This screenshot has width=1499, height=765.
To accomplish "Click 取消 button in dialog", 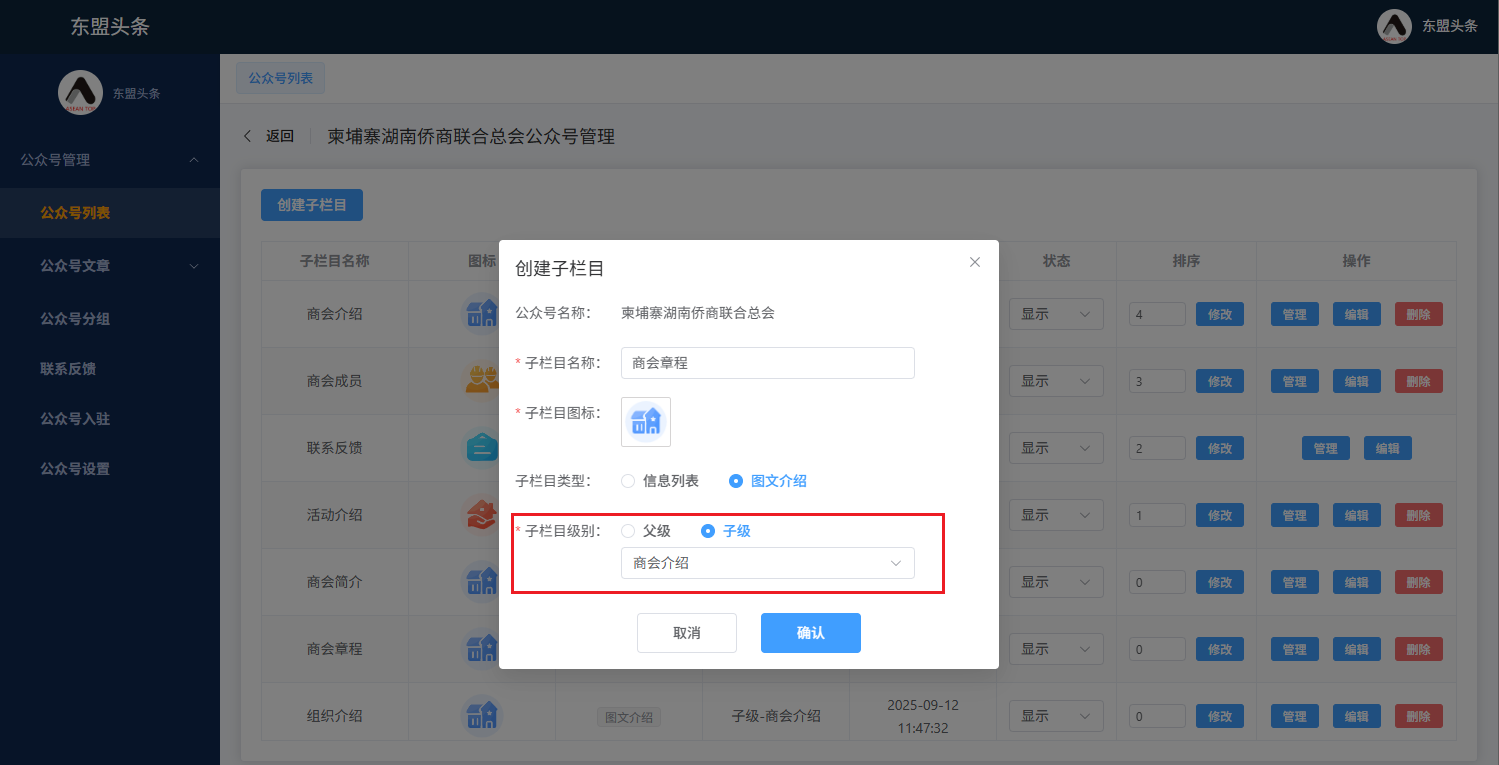I will [x=687, y=633].
